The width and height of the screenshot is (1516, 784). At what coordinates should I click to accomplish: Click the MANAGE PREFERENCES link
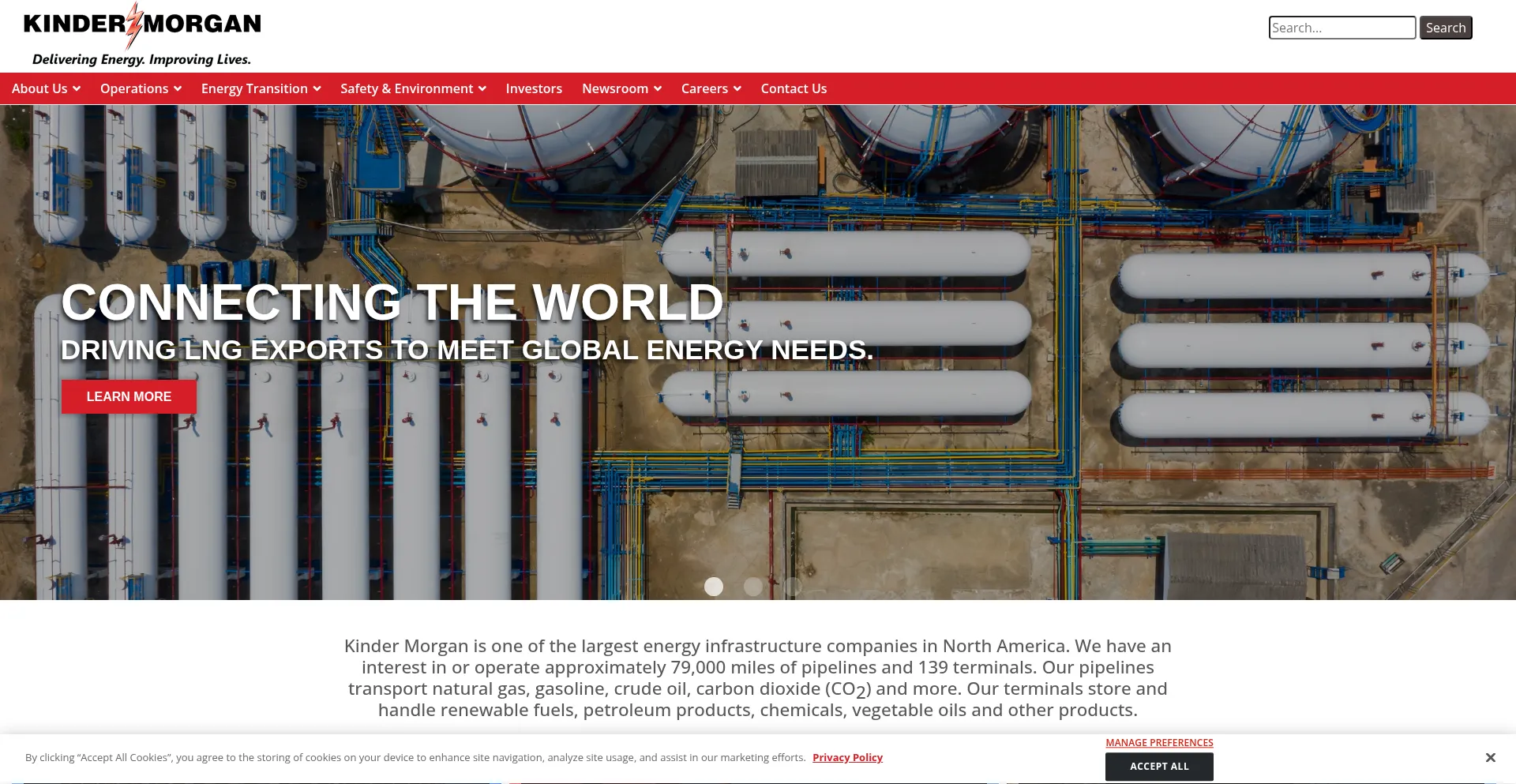pos(1158,742)
